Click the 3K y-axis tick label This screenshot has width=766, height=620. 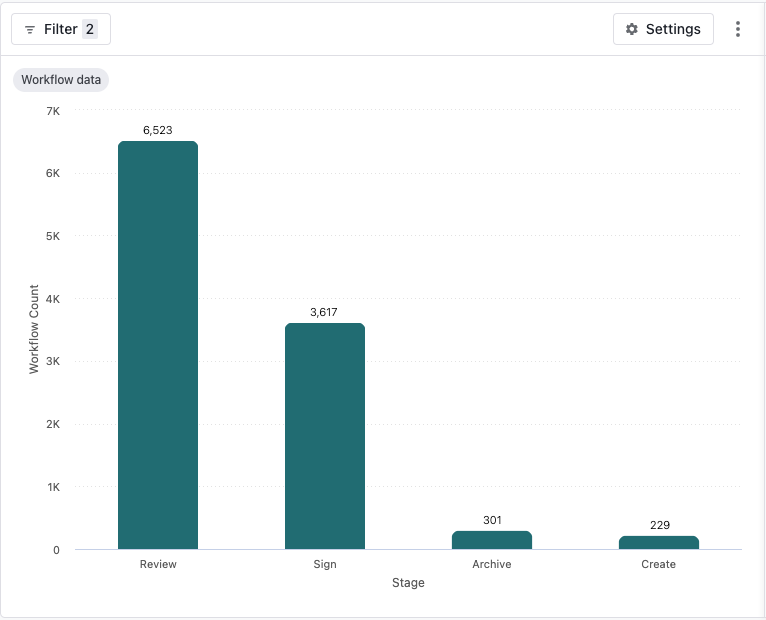[x=53, y=362]
